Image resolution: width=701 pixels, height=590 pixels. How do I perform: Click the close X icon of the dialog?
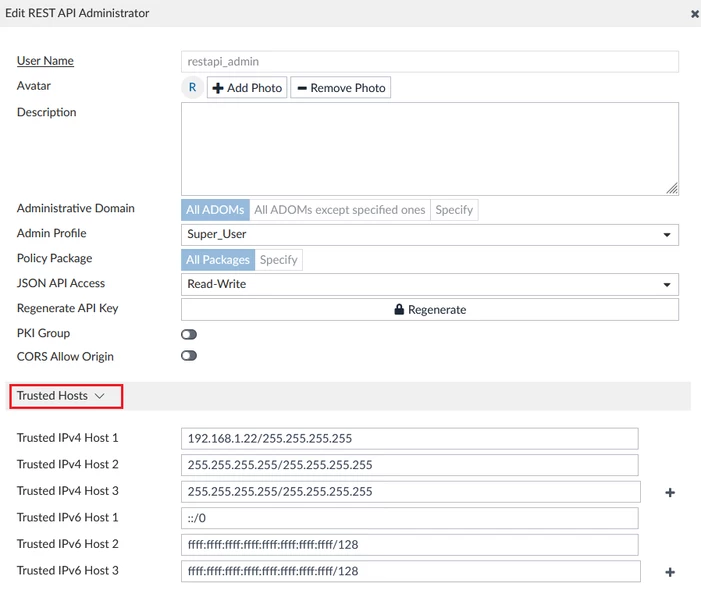coord(694,14)
